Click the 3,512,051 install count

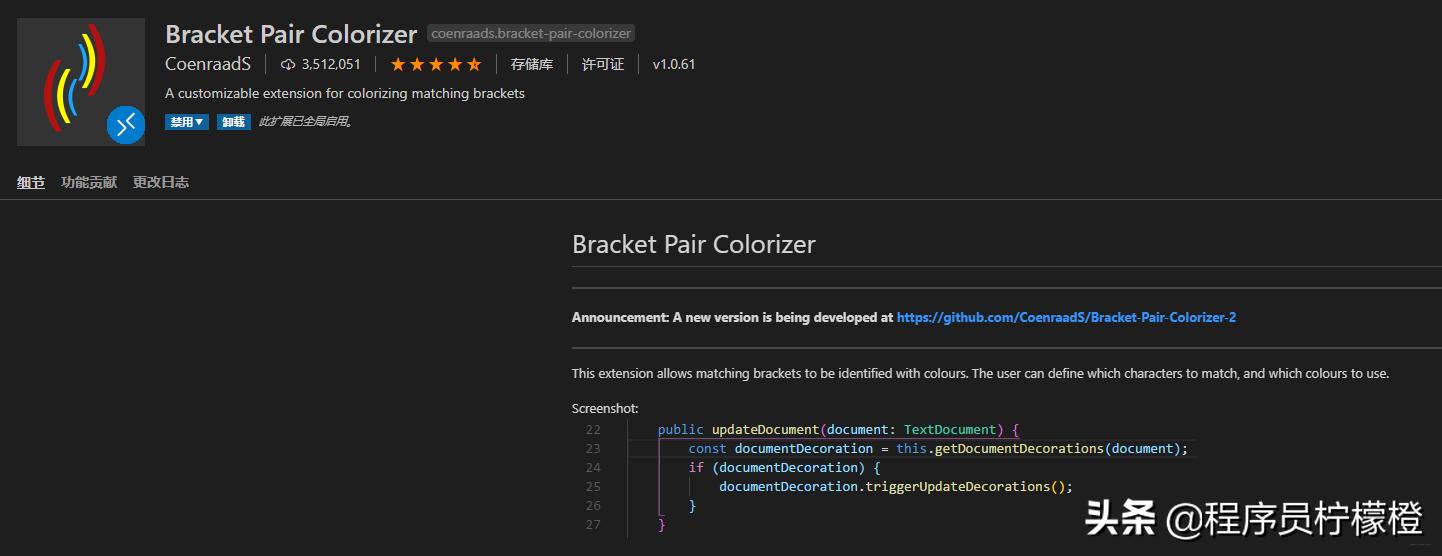pos(331,64)
